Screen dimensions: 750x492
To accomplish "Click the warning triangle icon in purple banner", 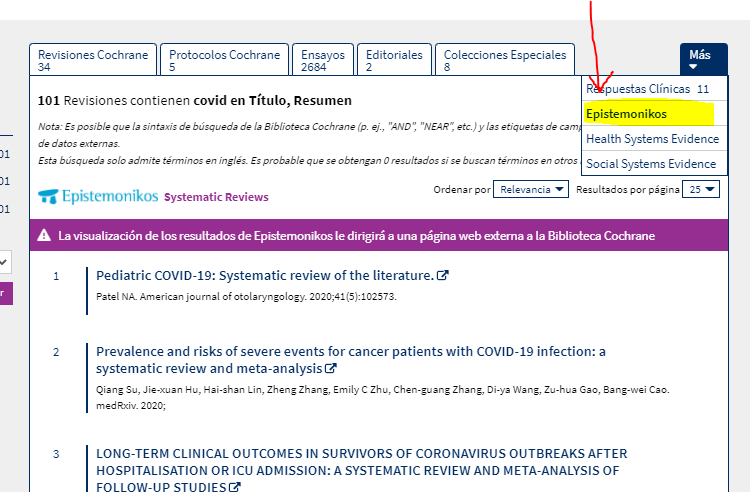I will click(44, 236).
